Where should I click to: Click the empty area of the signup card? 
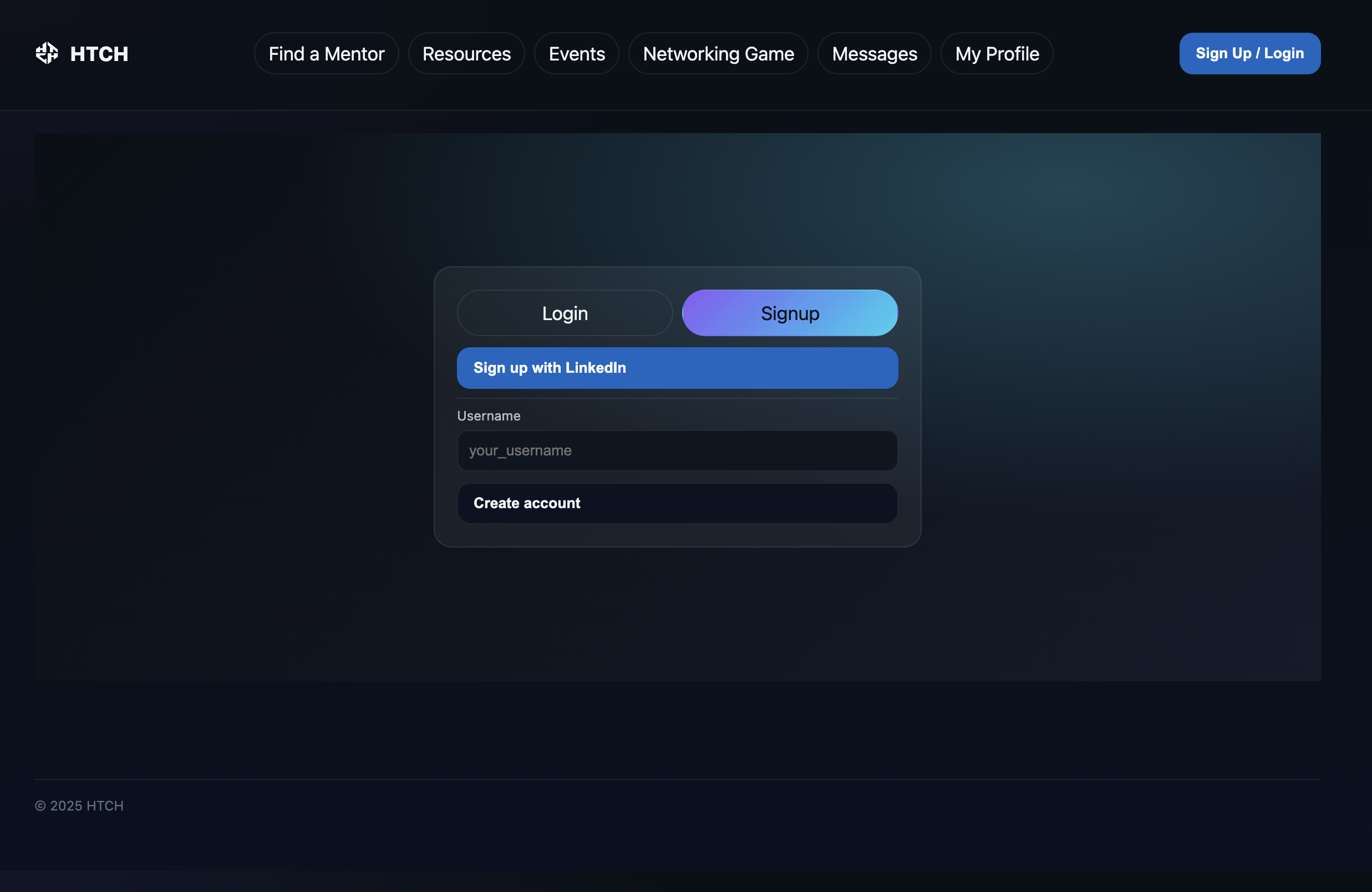point(677,535)
